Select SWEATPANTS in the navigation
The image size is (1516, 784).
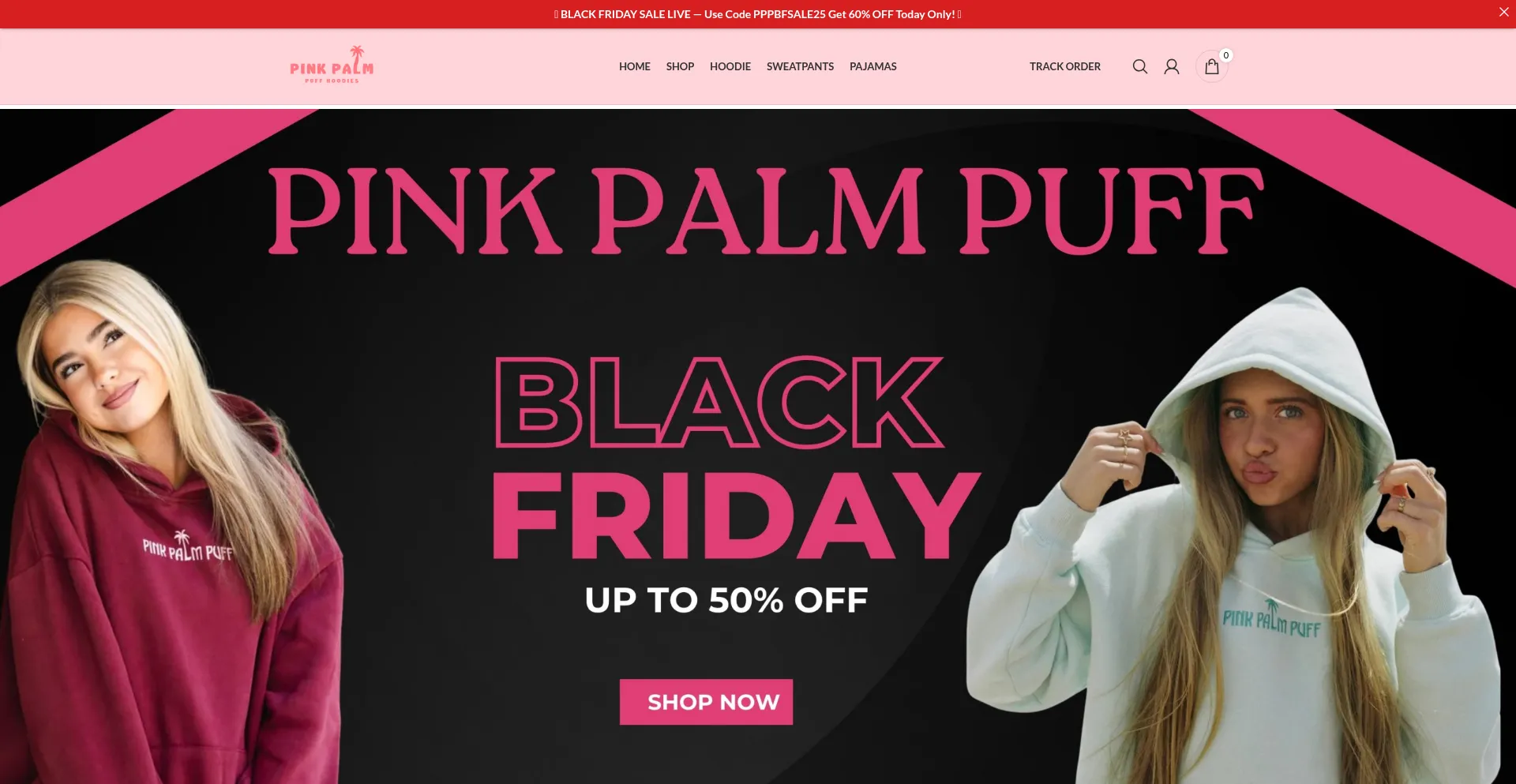click(x=800, y=66)
